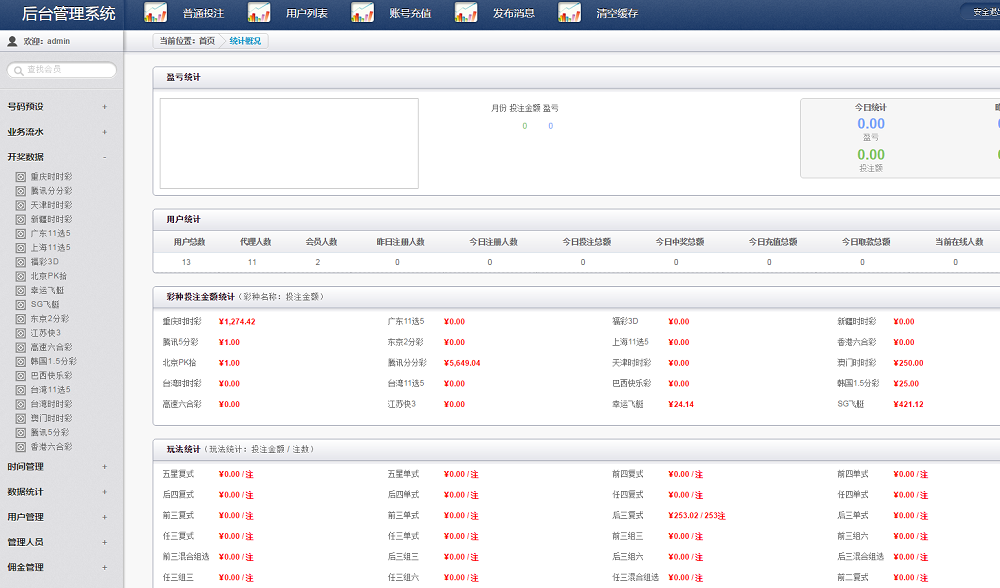Click the 账号充值 toolbar icon
The image size is (1000, 588).
[362, 13]
